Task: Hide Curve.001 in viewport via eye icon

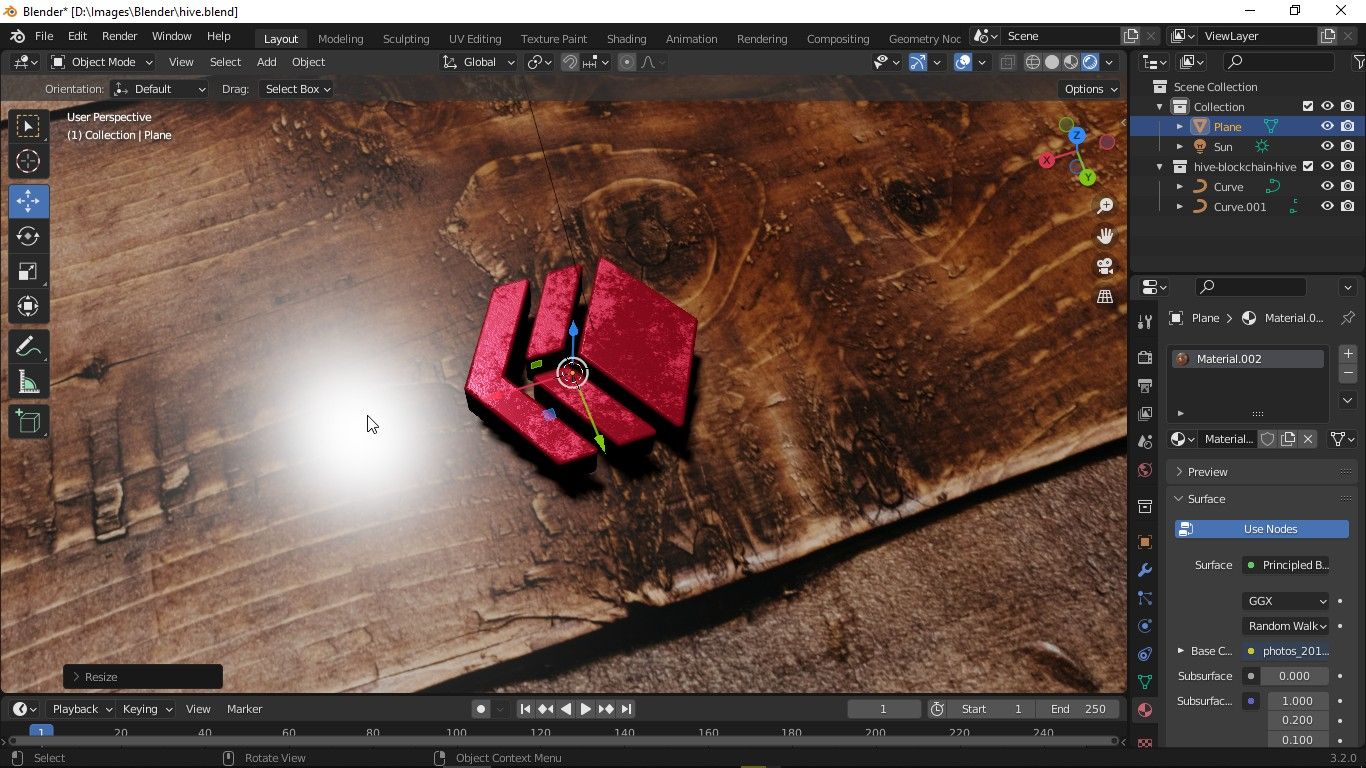Action: (1327, 207)
